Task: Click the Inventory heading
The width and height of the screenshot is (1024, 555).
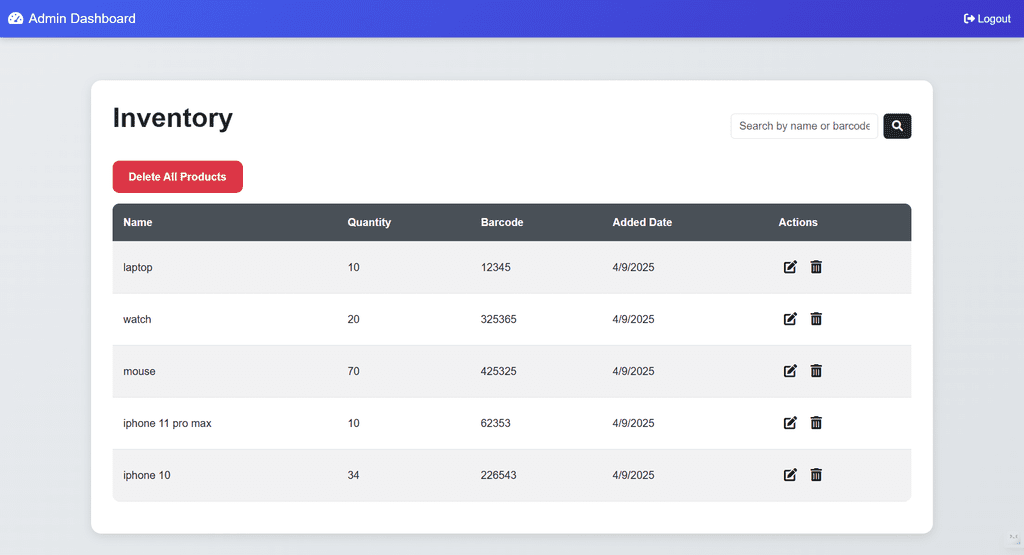Action: tap(172, 118)
